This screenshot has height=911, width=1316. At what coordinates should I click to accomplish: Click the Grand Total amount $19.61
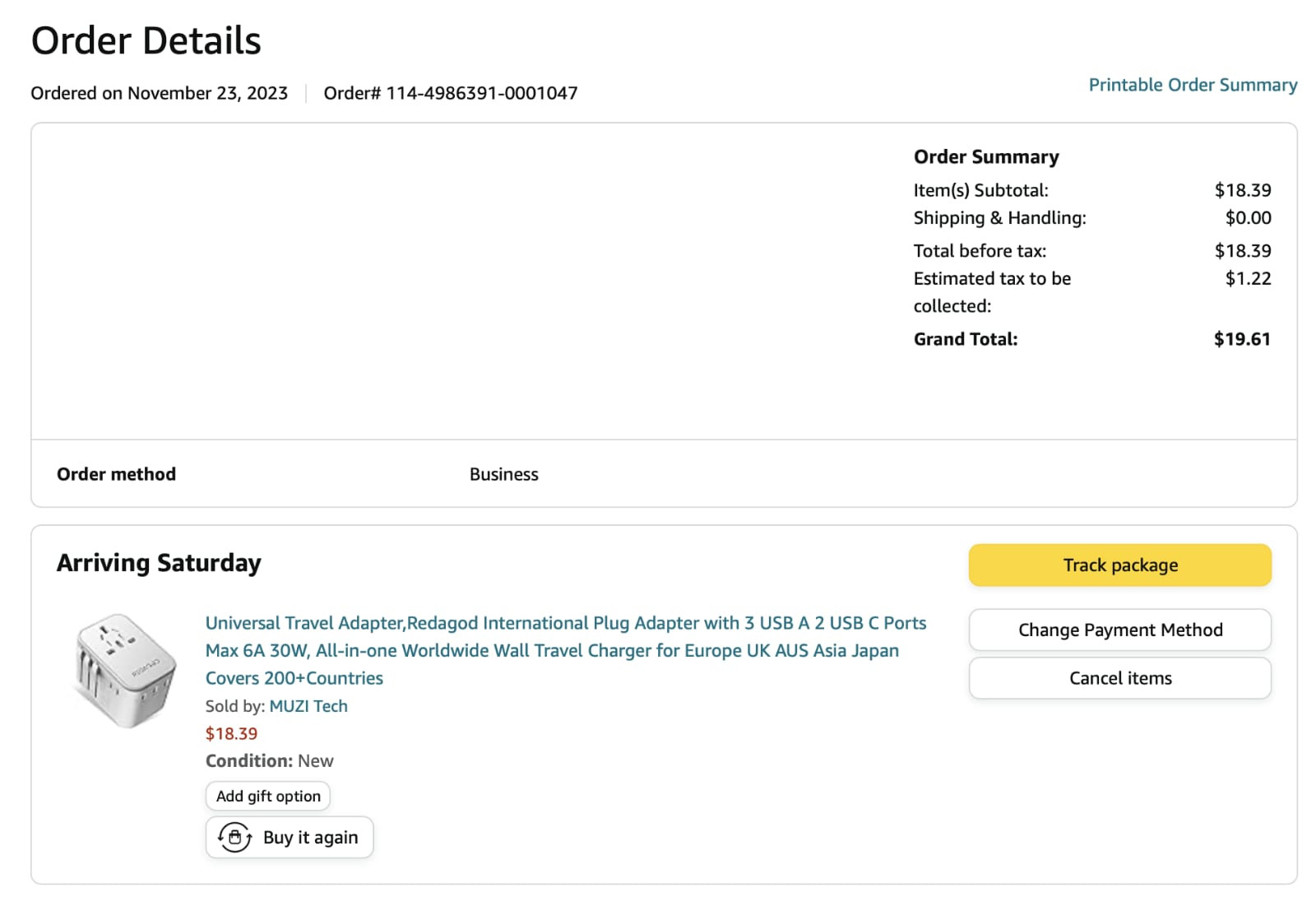pyautogui.click(x=1242, y=339)
